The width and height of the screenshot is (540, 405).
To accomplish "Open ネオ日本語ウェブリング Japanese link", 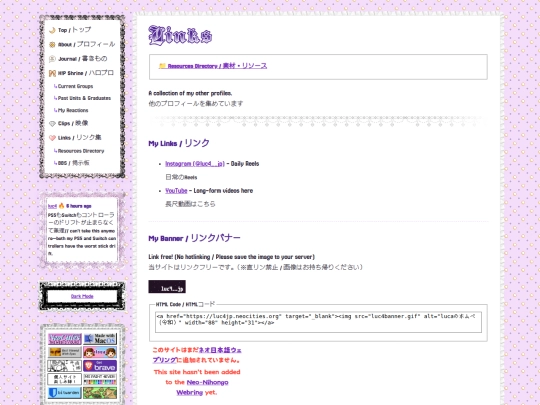I will tap(197, 355).
